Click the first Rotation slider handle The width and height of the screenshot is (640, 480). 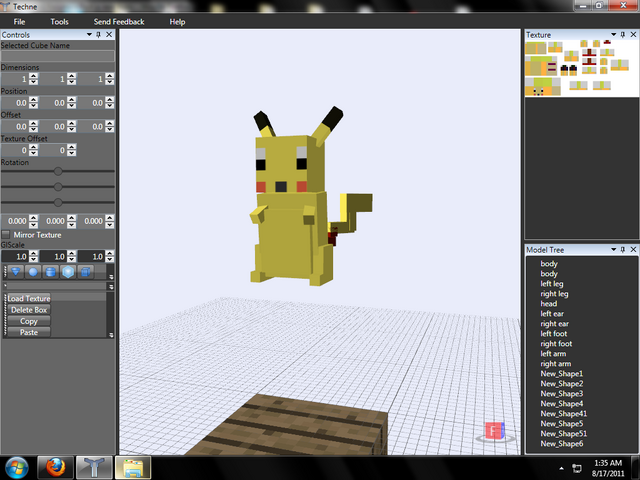tap(58, 171)
